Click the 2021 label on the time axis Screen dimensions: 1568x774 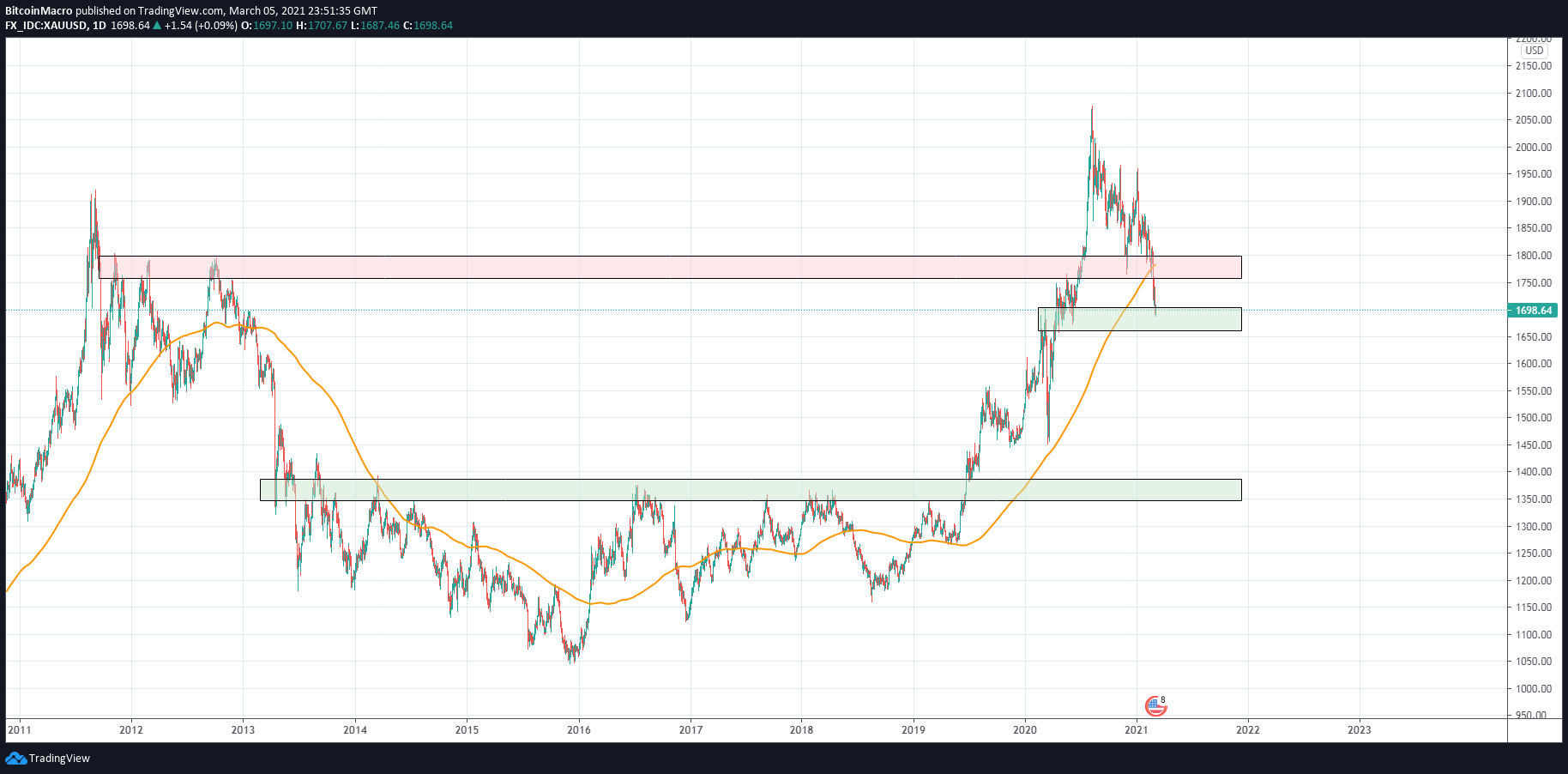tap(1137, 730)
